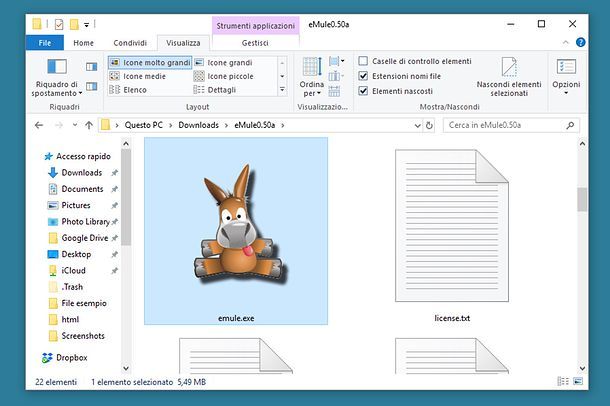610x406 pixels.
Task: Go back with the Back arrow
Action: pyautogui.click(x=39, y=125)
